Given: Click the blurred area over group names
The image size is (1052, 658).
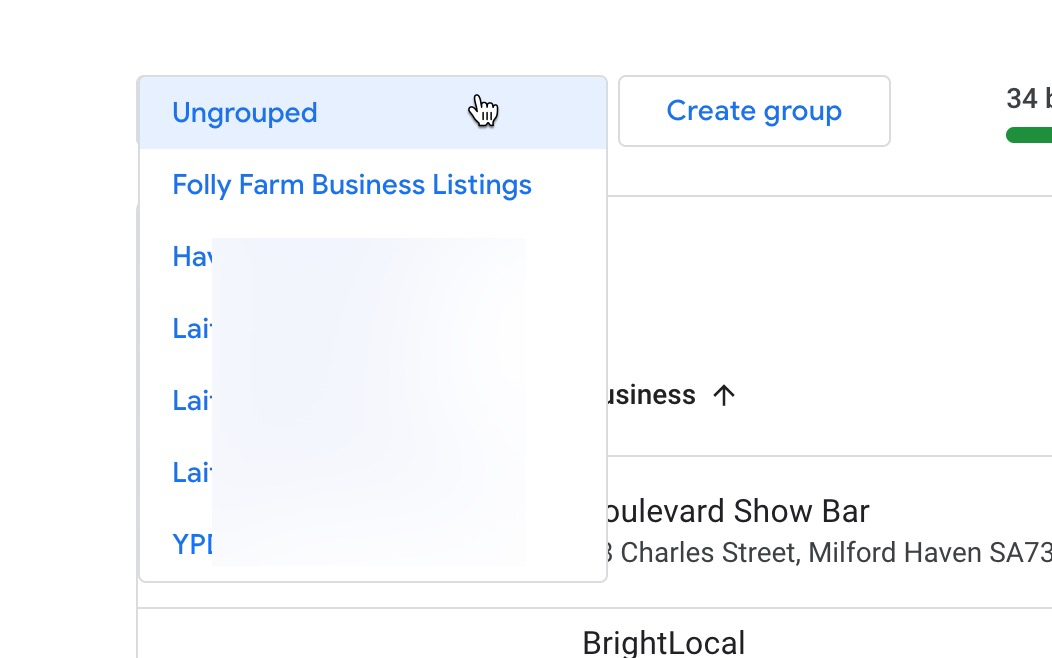Looking at the screenshot, I should tap(369, 400).
